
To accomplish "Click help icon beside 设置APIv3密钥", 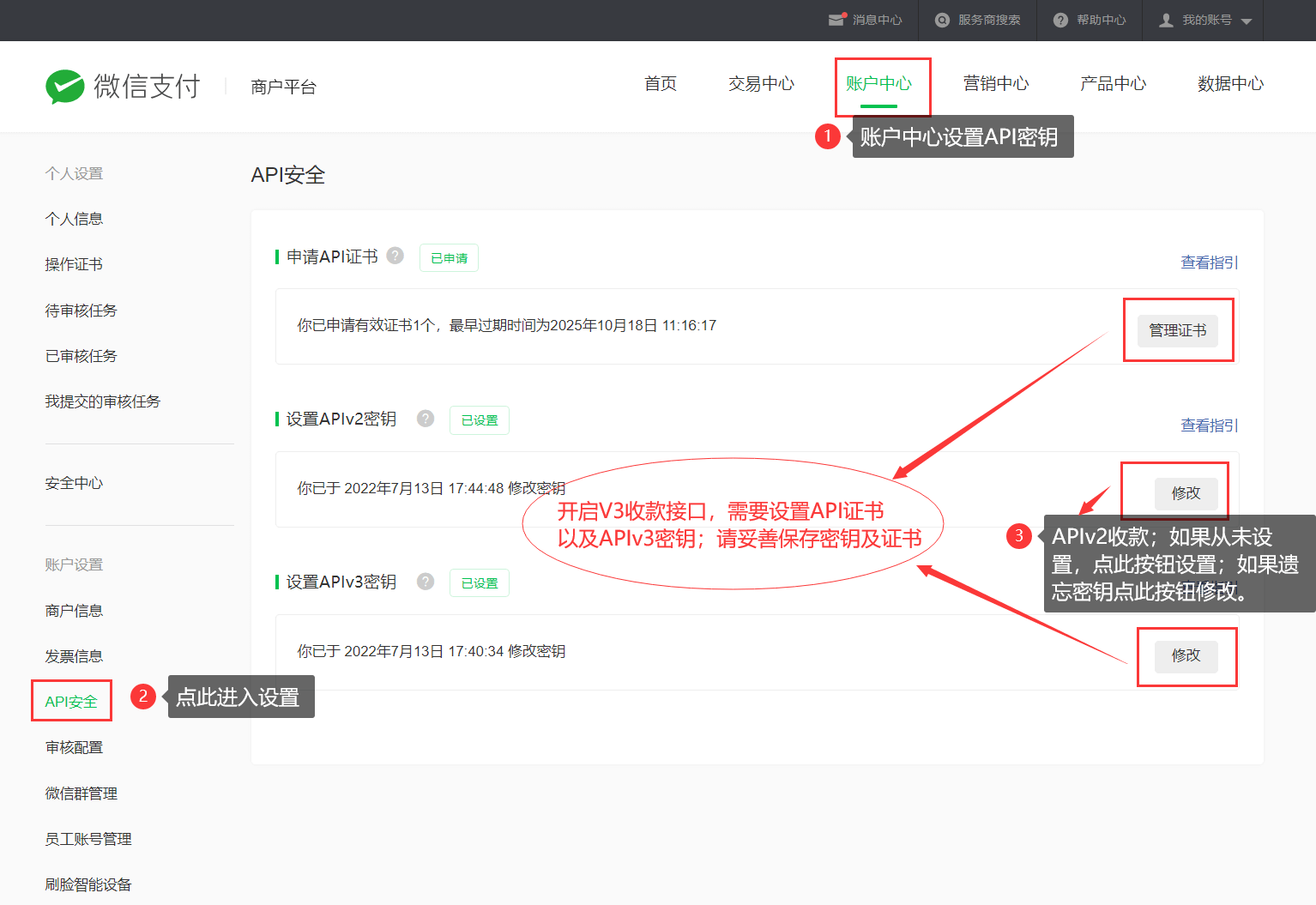I will pos(426,582).
